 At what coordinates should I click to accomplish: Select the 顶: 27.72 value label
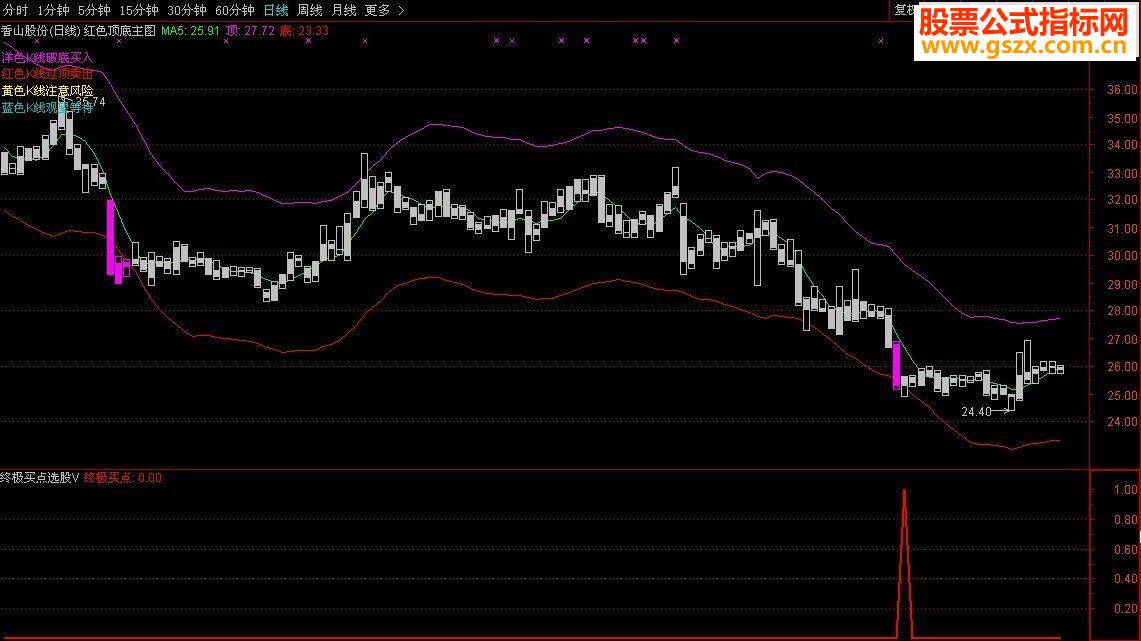(250, 31)
